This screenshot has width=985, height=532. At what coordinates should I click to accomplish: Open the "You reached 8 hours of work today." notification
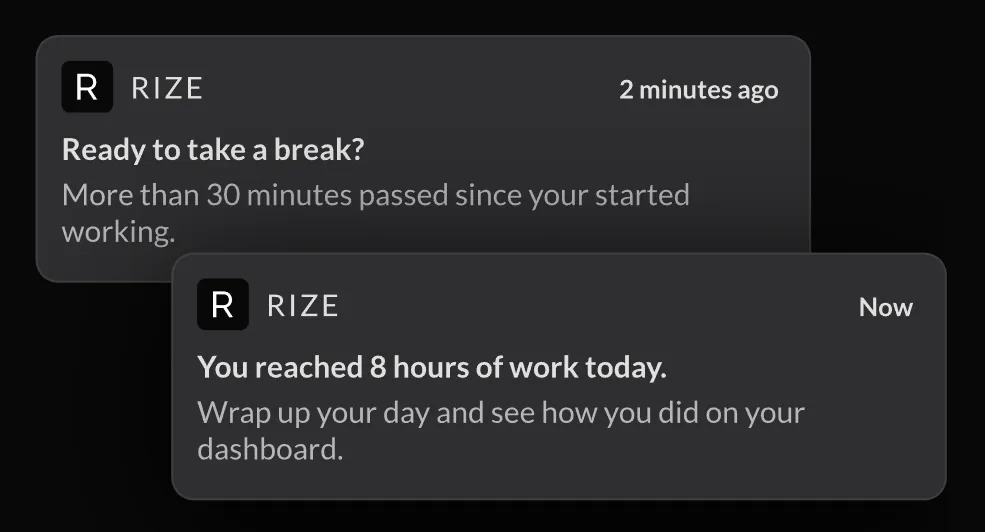[x=432, y=367]
